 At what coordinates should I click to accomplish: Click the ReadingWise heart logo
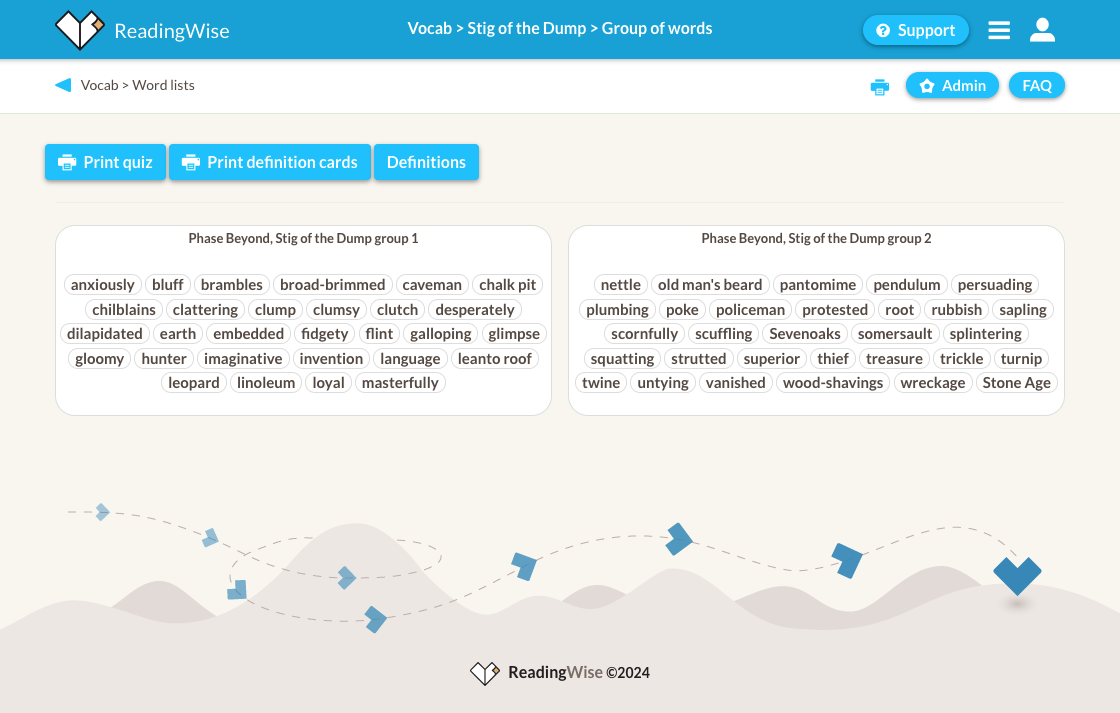(x=80, y=30)
